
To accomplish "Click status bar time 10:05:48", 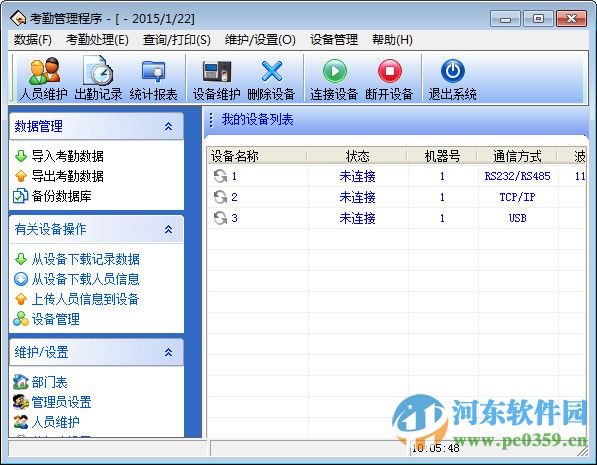I will point(436,448).
